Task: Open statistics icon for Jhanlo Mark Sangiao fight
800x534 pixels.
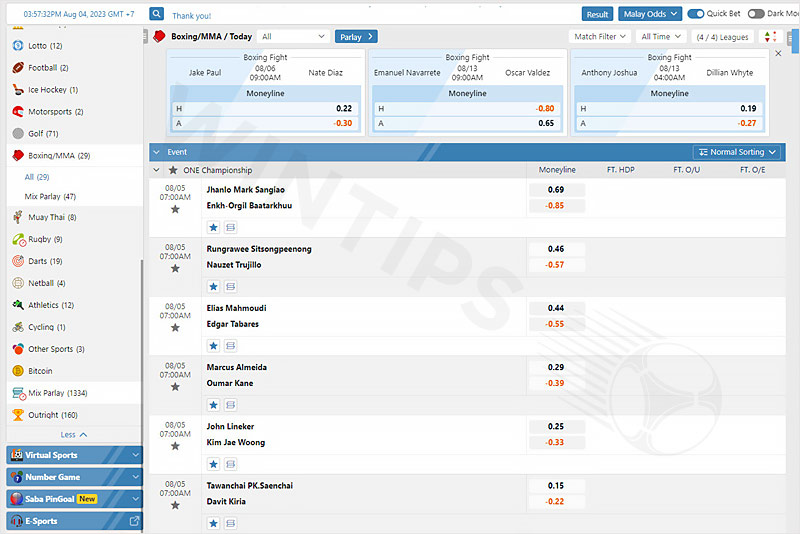Action: coord(231,227)
